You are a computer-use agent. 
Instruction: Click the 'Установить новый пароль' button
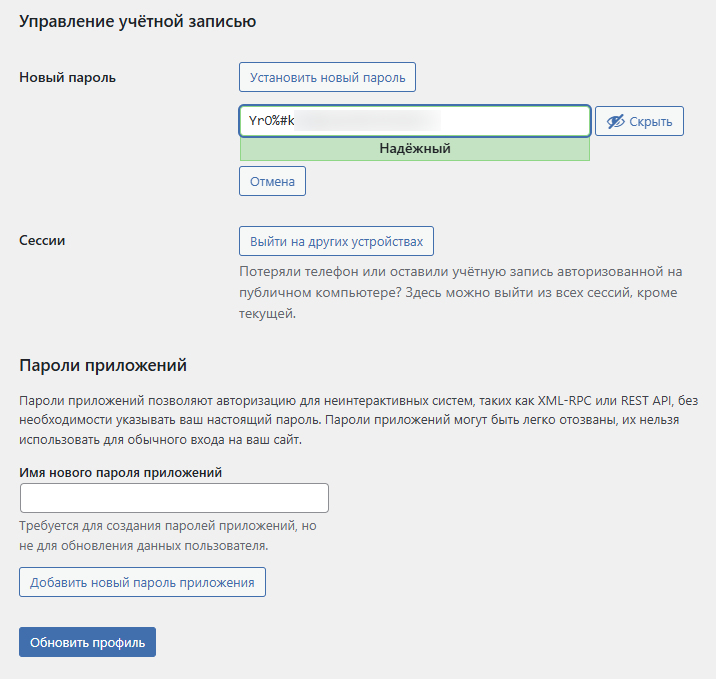click(327, 77)
